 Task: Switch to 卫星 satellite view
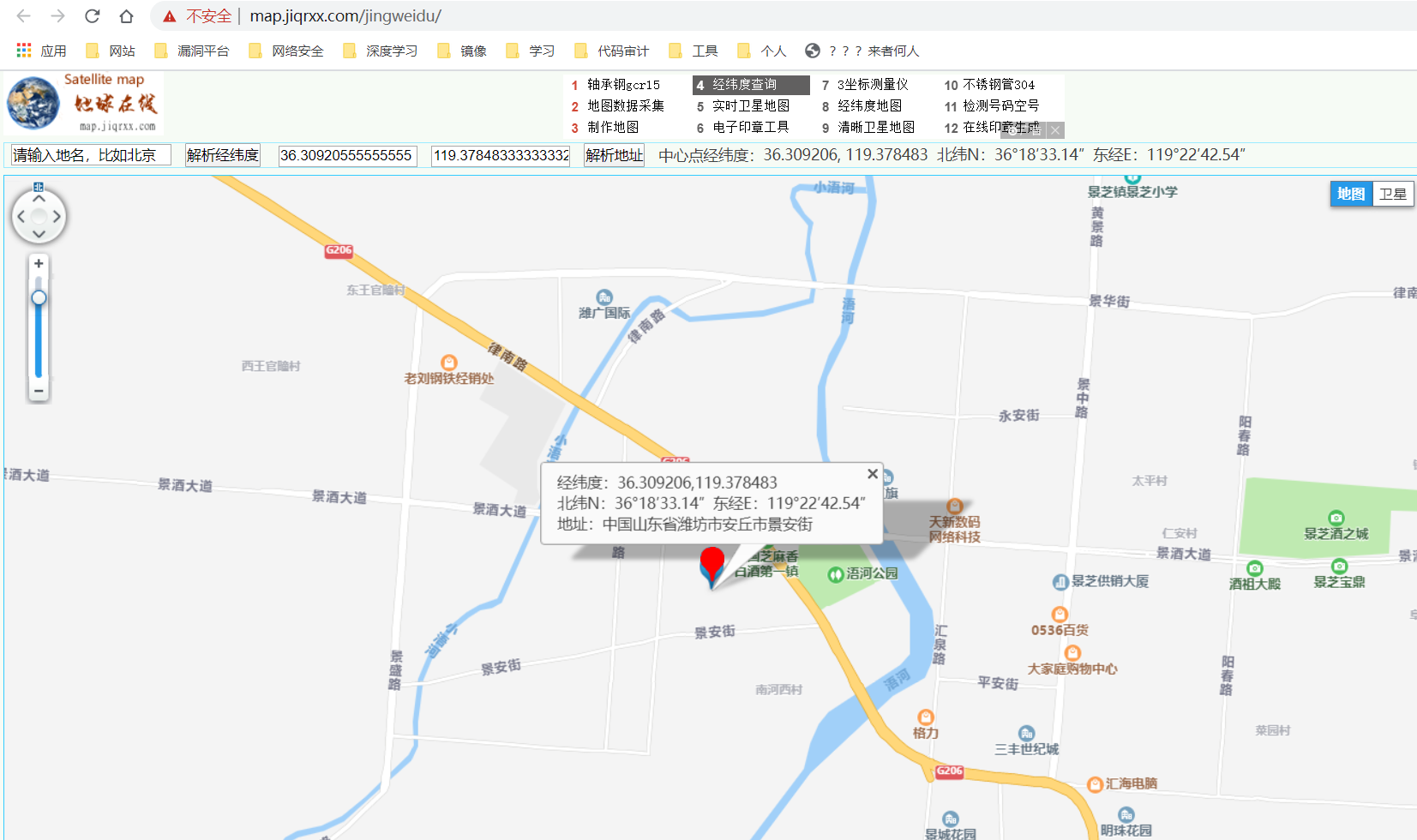[x=1393, y=194]
